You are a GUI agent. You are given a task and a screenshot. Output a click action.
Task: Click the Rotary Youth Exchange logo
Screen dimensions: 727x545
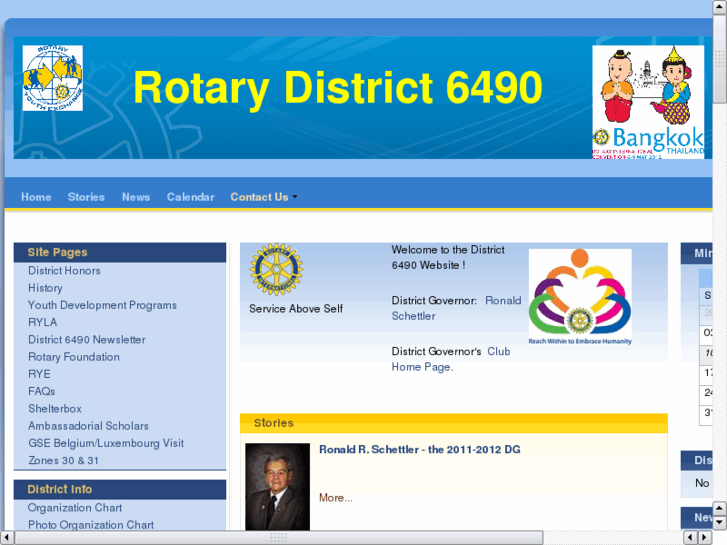tap(52, 78)
